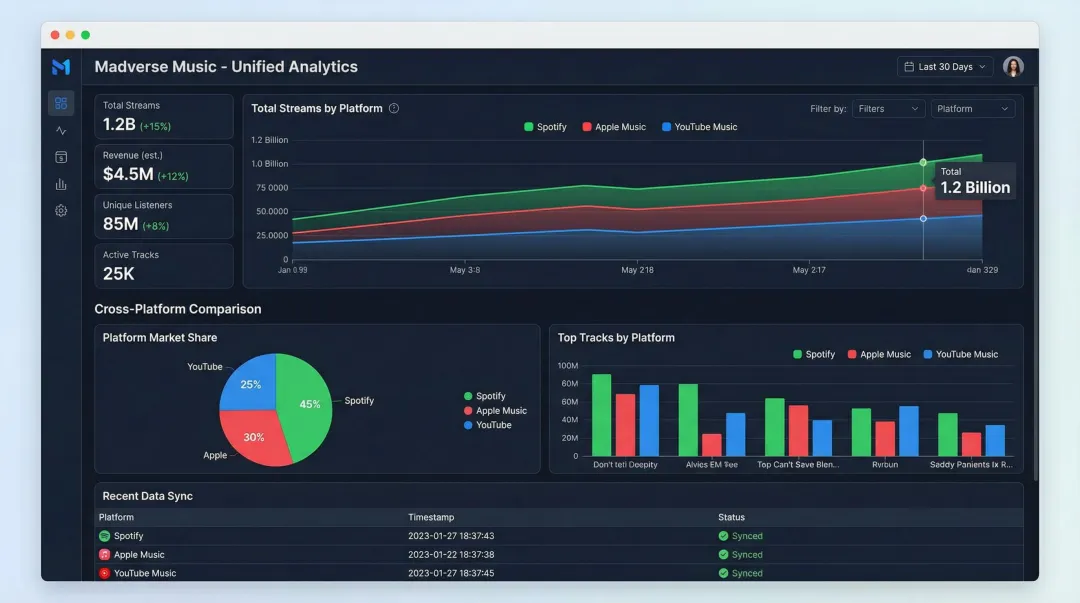The image size is (1080, 603).
Task: Sort by the Status column header
Action: 731,517
